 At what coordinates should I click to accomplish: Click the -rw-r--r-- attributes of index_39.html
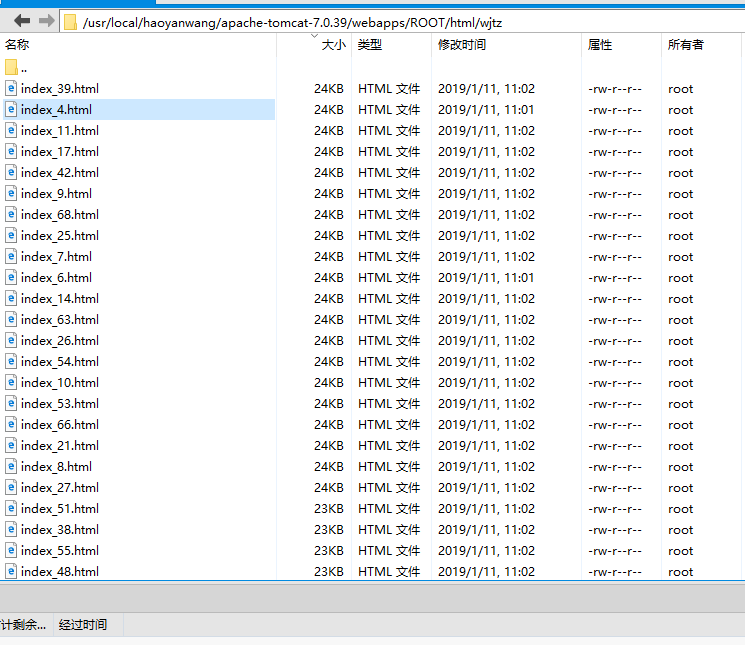[x=615, y=89]
